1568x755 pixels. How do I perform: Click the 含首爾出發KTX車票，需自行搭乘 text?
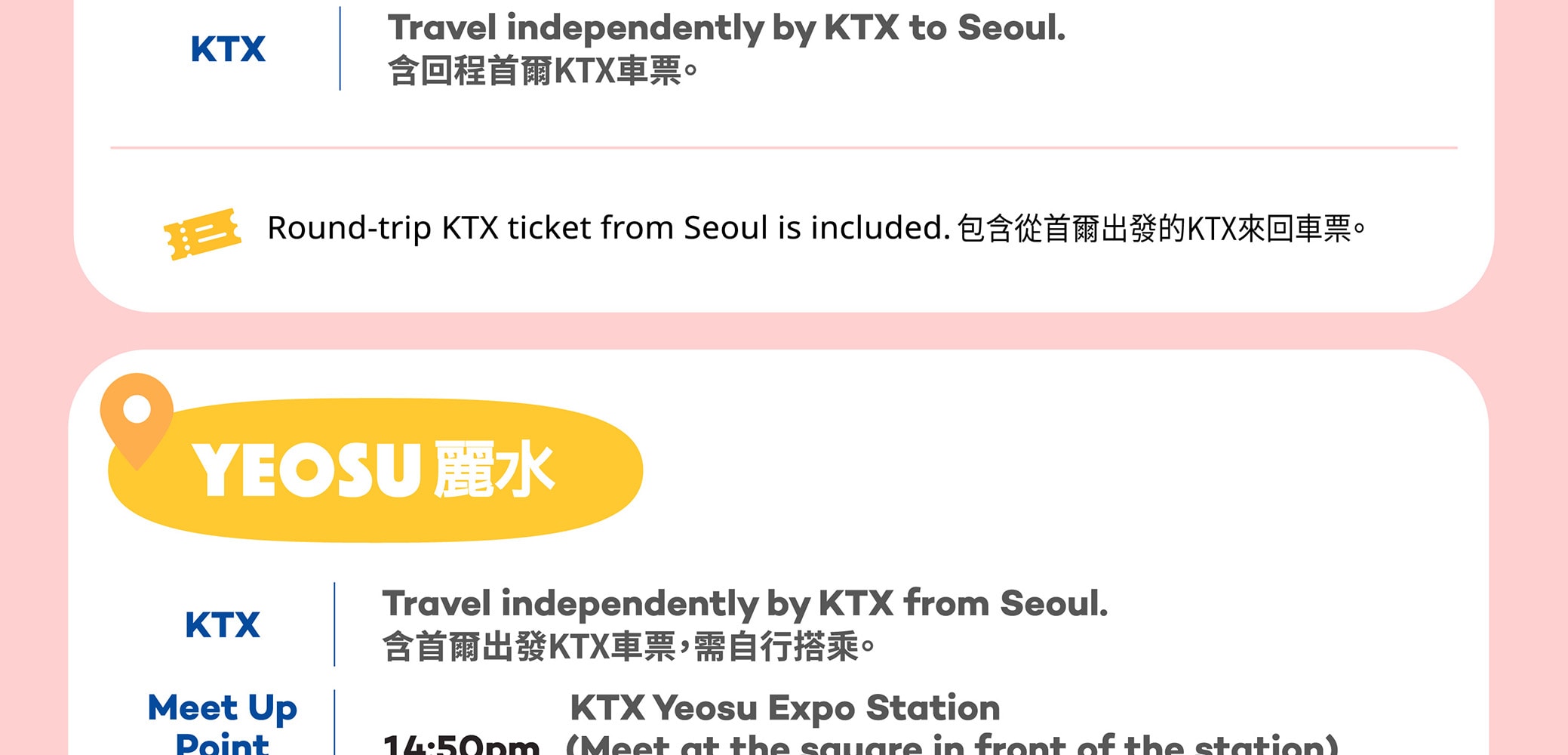point(628,647)
